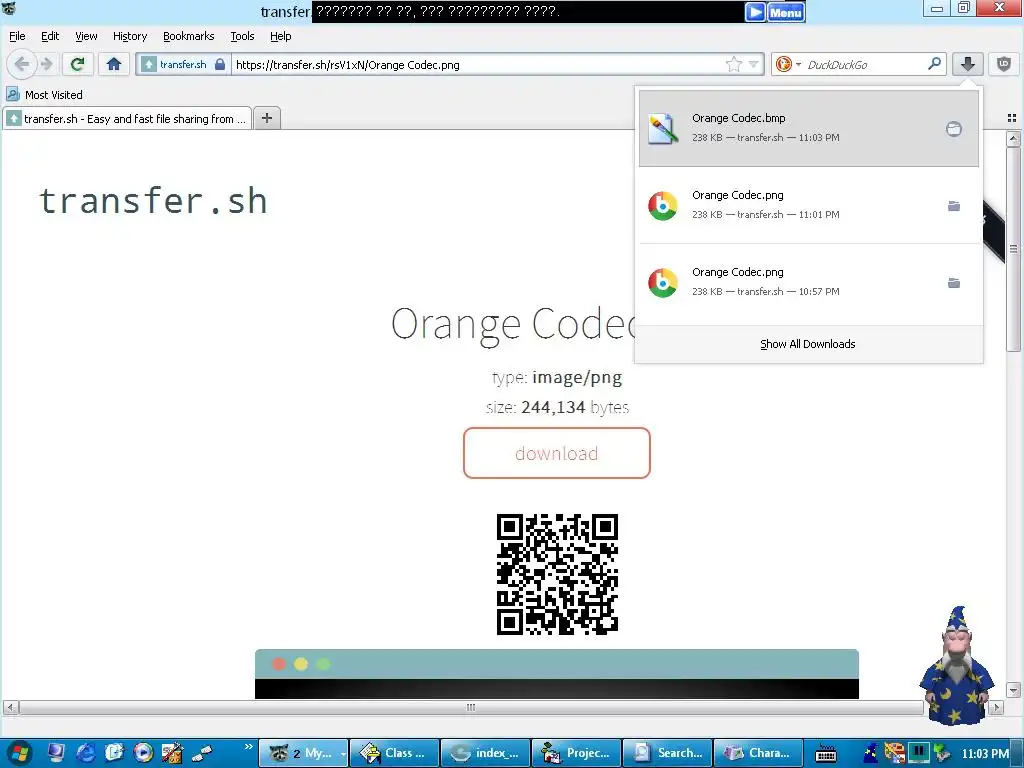Click the open-containing-folder icon for Orange Codec.bmp
This screenshot has width=1024, height=768.
coord(953,129)
